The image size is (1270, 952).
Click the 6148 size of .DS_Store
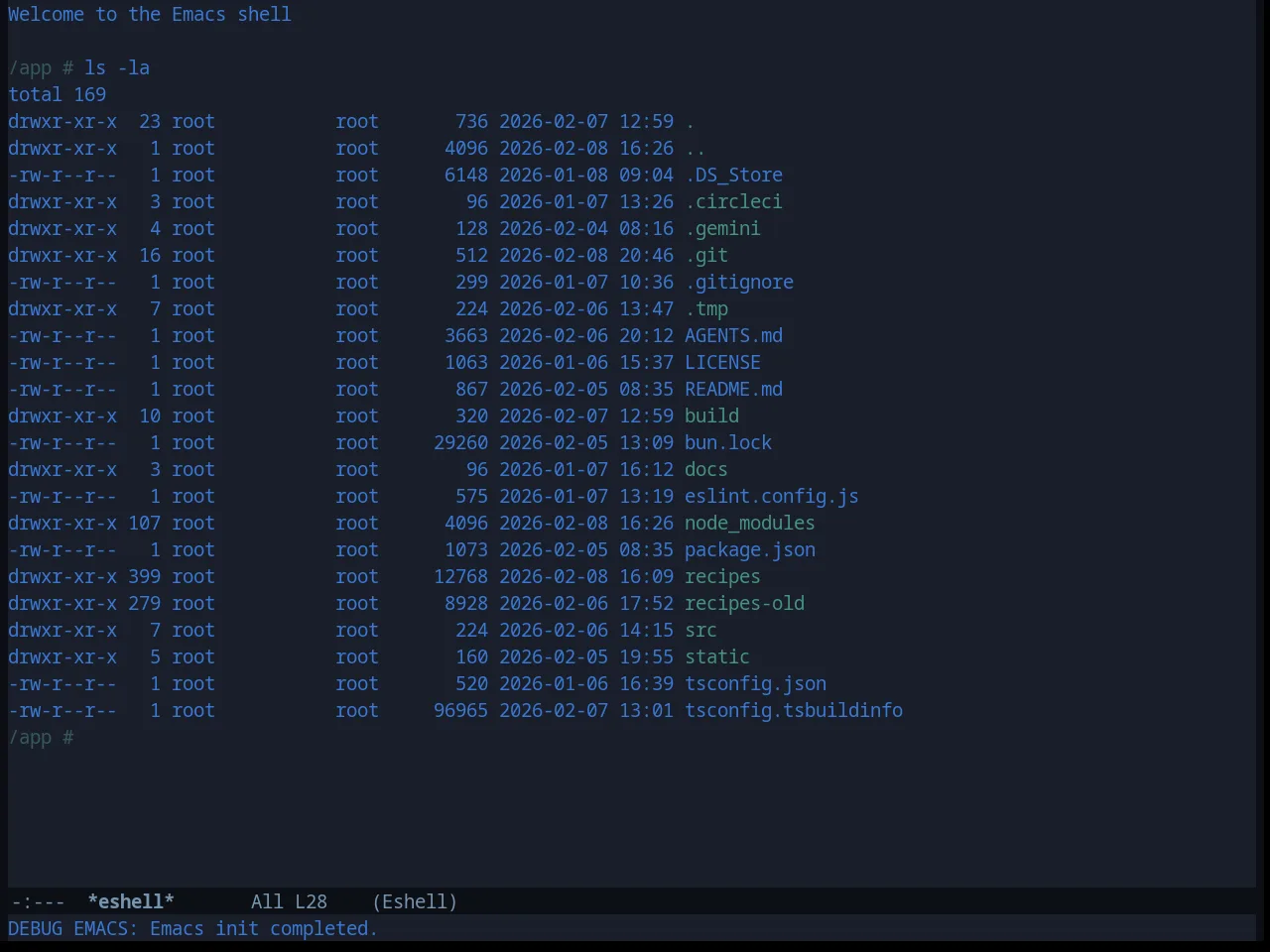click(x=466, y=175)
